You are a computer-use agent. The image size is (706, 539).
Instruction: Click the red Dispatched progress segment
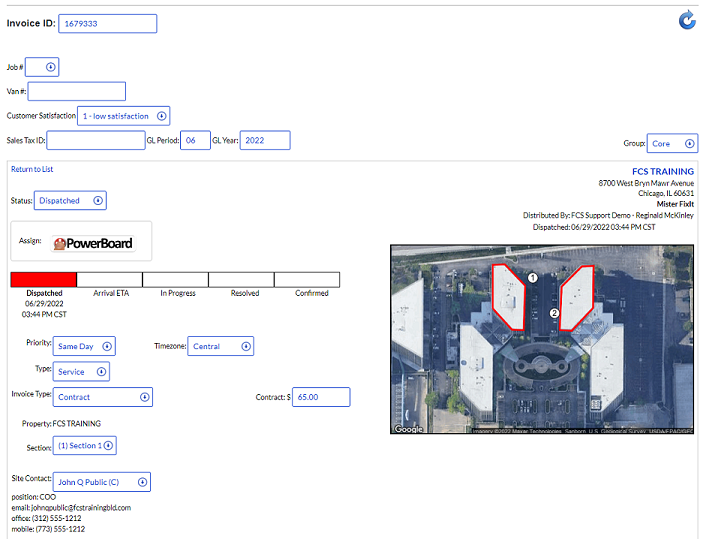pos(43,280)
